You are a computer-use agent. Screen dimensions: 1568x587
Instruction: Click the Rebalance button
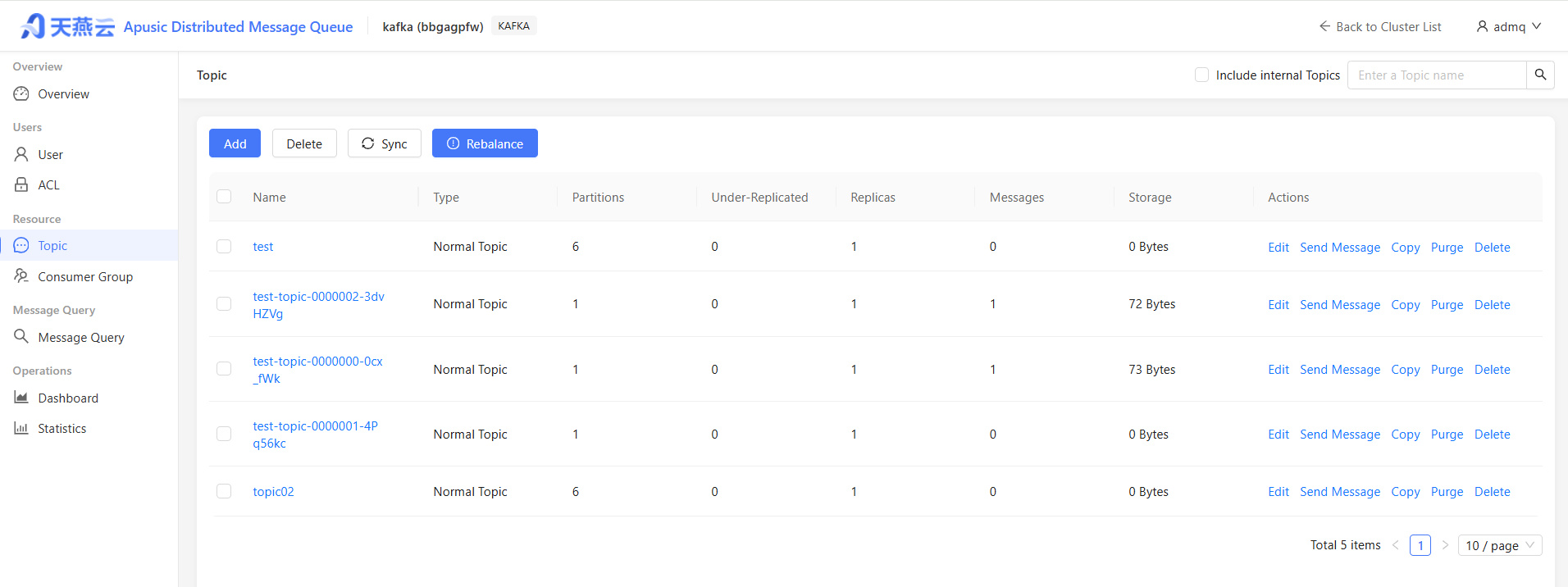485,143
